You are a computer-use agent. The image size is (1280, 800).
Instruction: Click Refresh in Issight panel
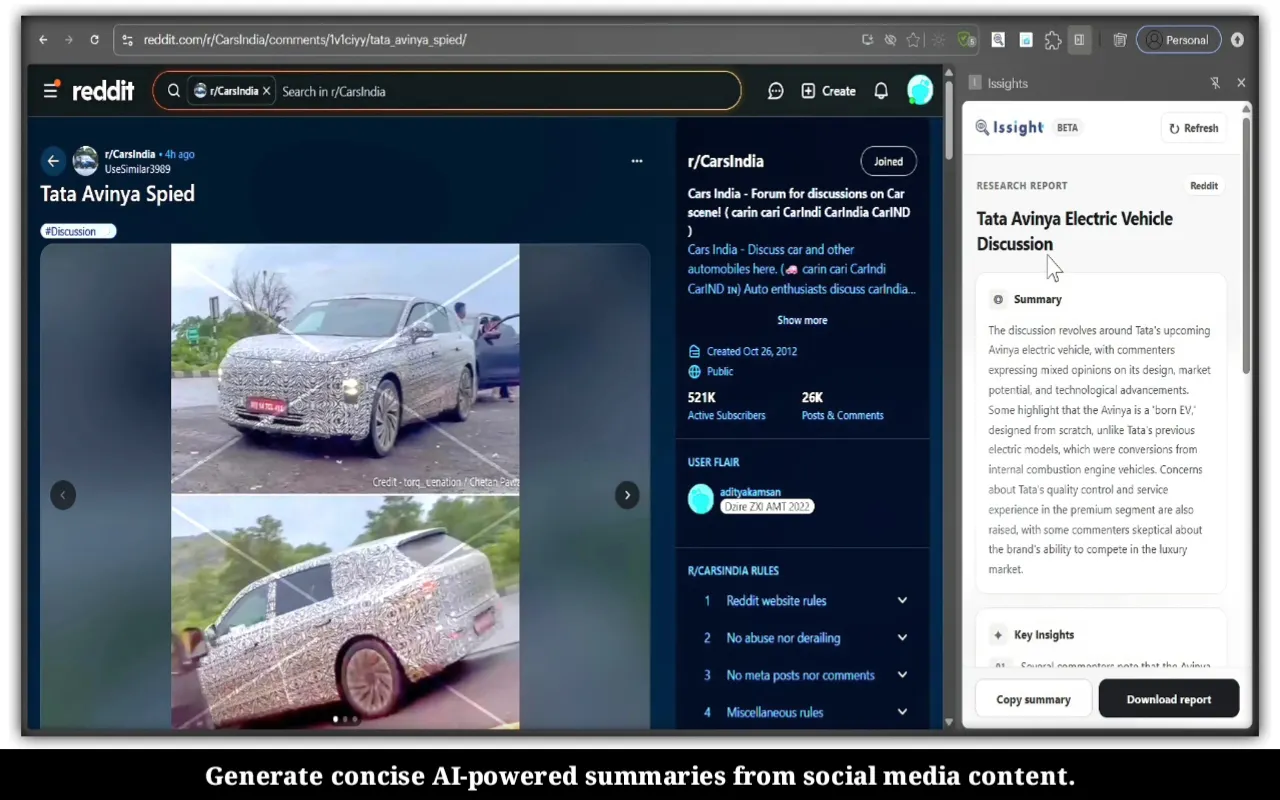tap(1194, 128)
